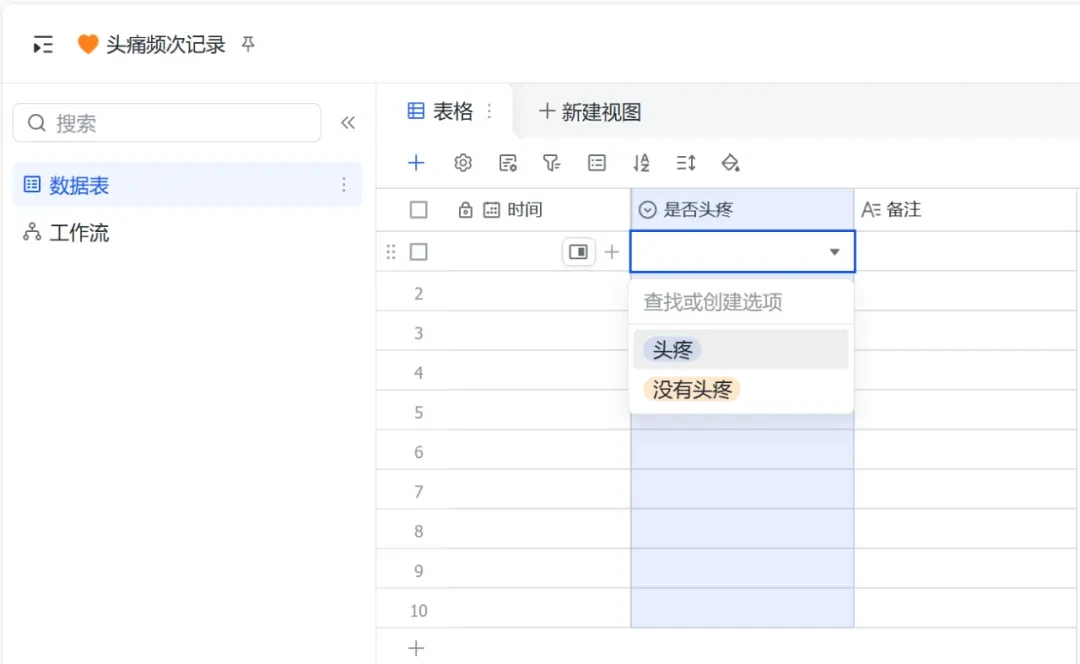The height and width of the screenshot is (664, 1080).
Task: Open the row height icon in the toolbar
Action: click(x=686, y=163)
